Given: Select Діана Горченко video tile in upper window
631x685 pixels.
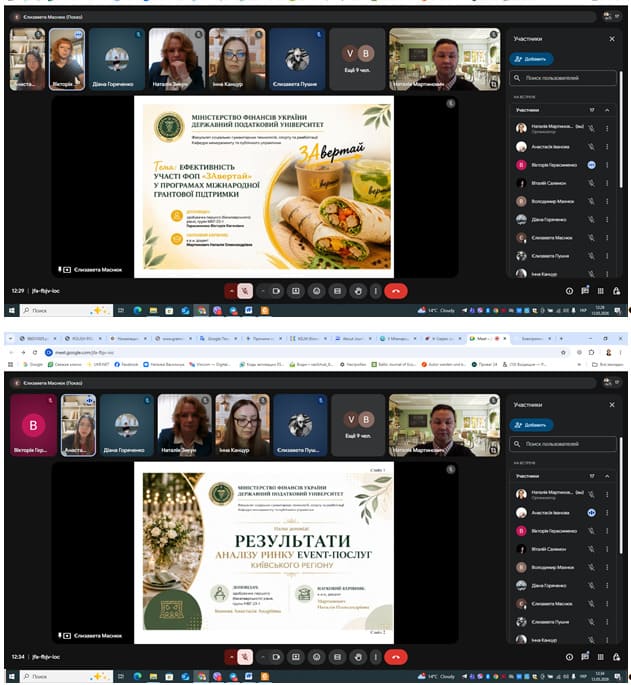Looking at the screenshot, I should click(116, 59).
